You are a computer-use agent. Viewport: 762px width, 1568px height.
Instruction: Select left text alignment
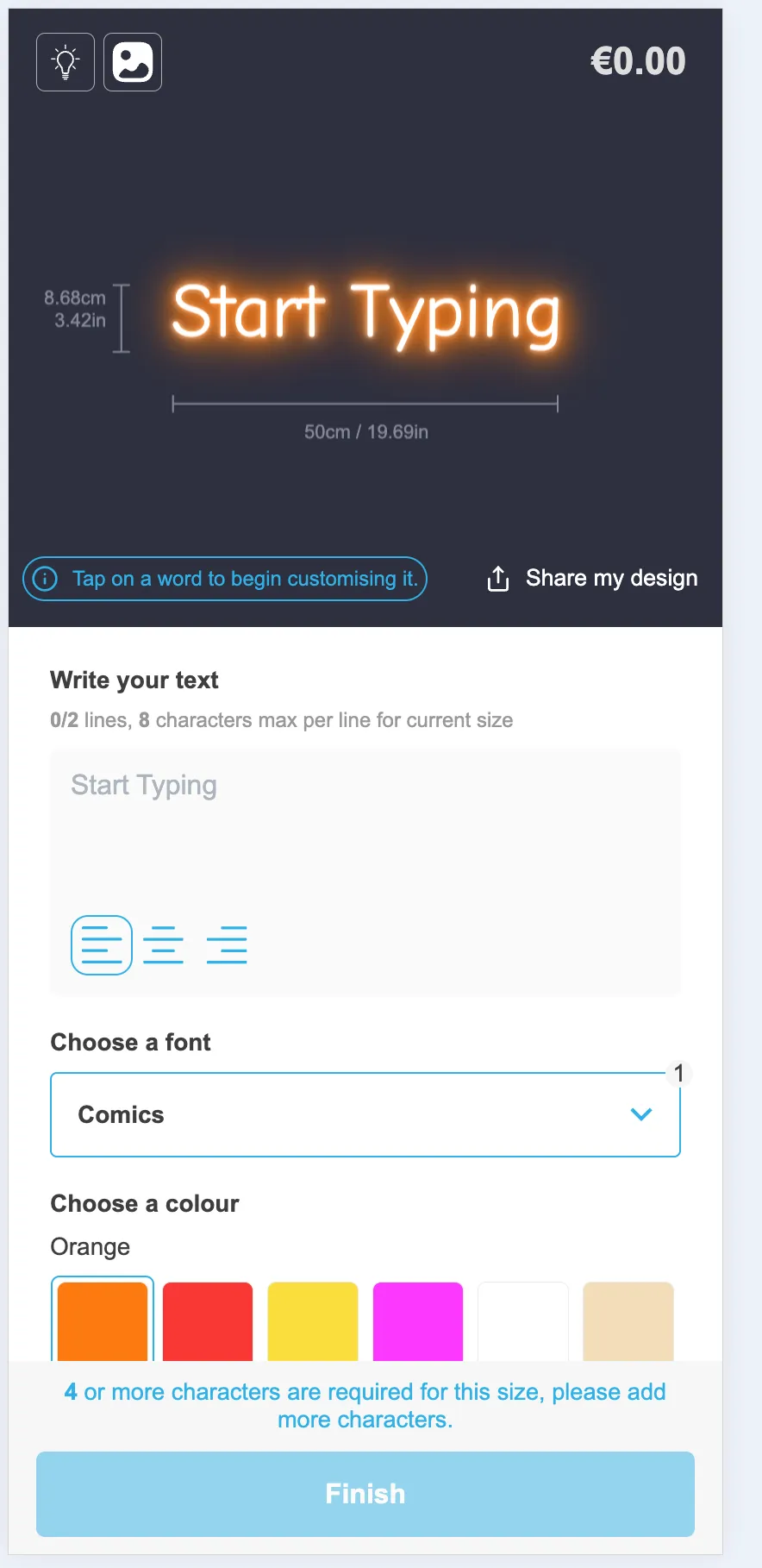(x=102, y=944)
